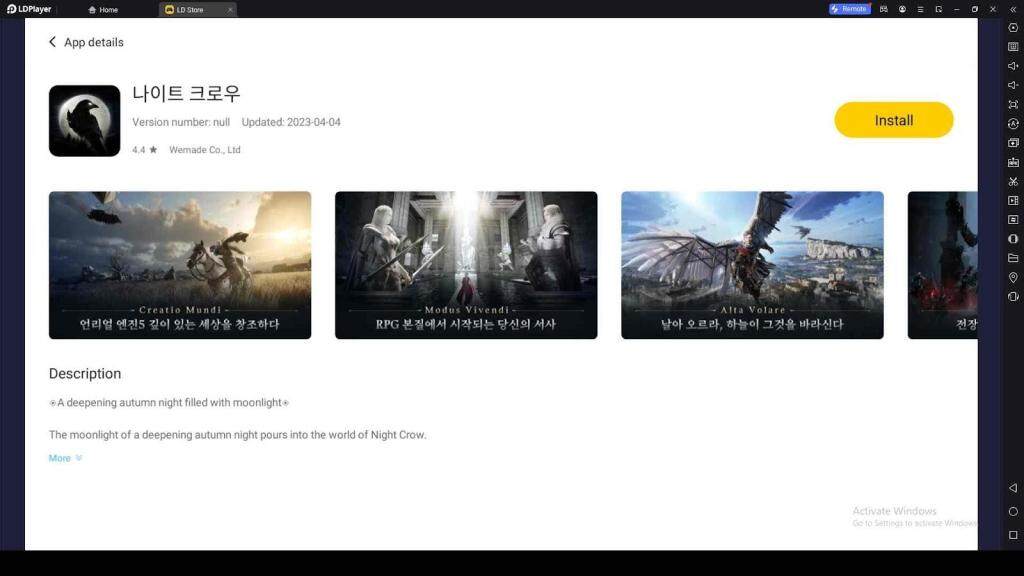Go back from App details
Screen dimensions: 1024x576
click(x=52, y=42)
